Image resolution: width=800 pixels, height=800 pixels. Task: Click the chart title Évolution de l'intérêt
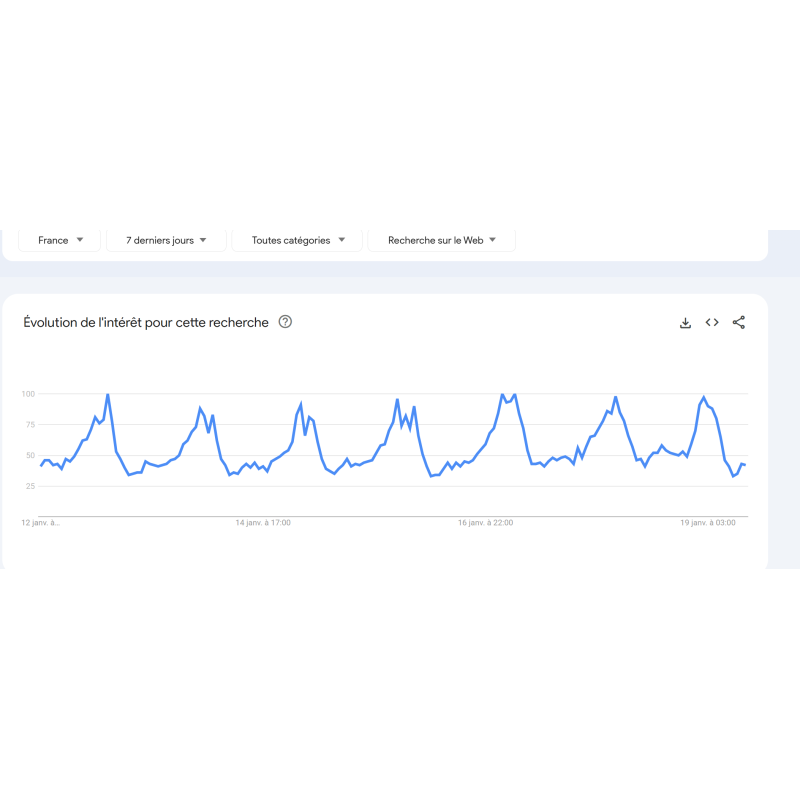click(x=146, y=322)
